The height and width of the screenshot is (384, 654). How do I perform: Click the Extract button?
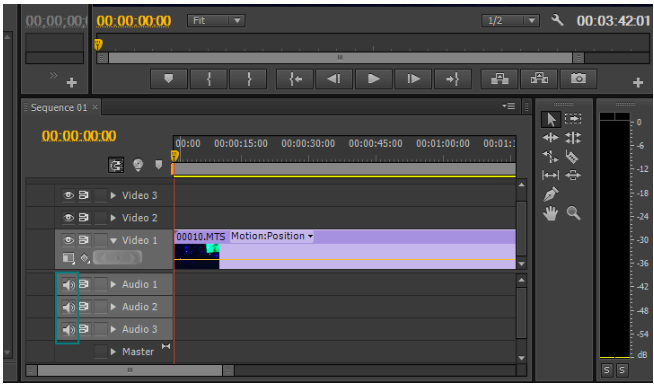click(x=539, y=79)
